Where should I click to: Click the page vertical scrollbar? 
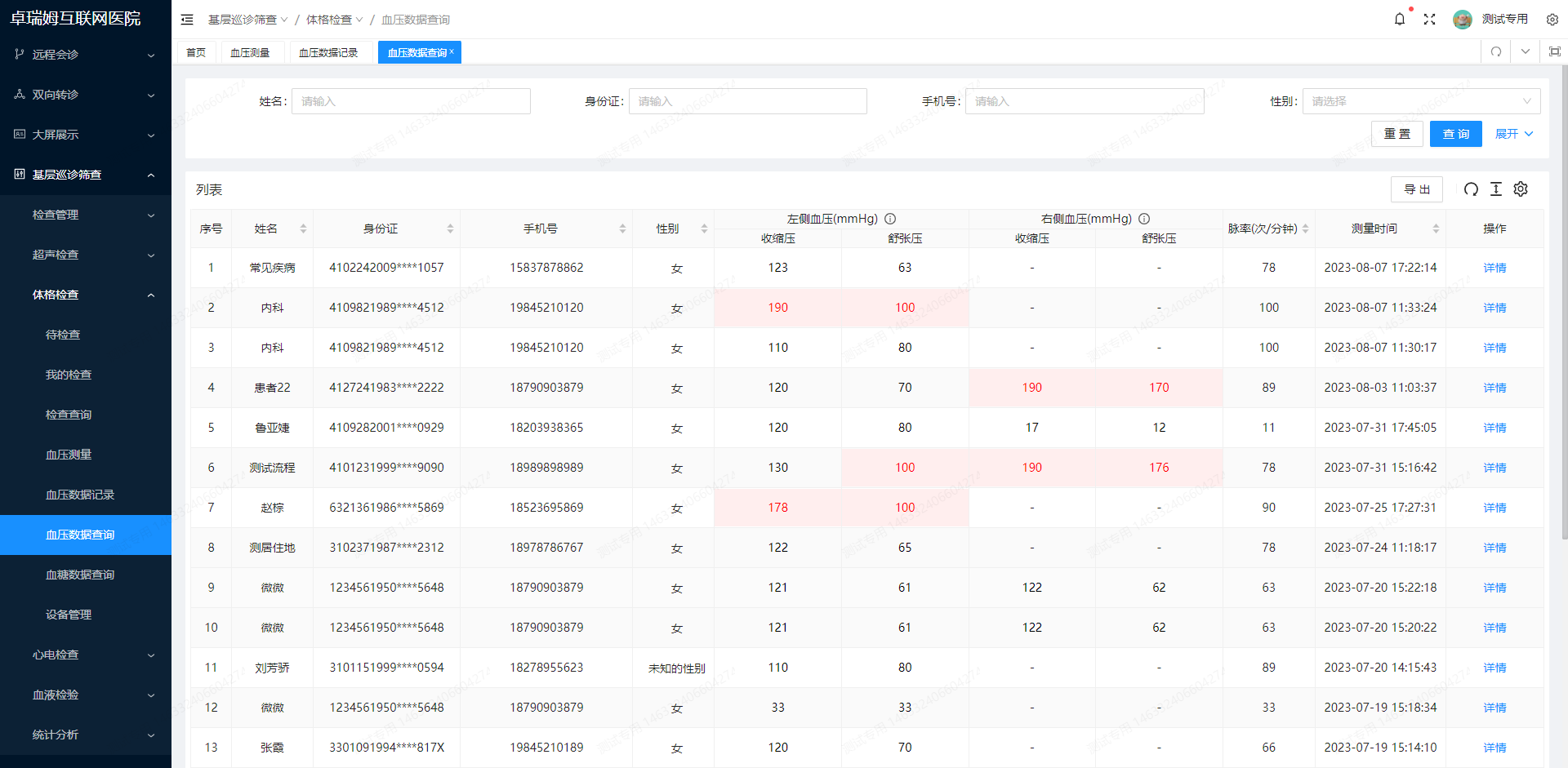coord(1564,302)
